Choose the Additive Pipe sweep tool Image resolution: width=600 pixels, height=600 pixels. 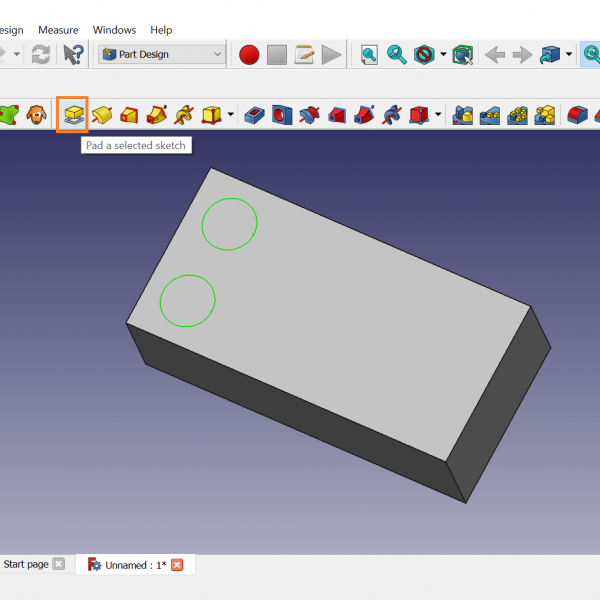(x=156, y=115)
